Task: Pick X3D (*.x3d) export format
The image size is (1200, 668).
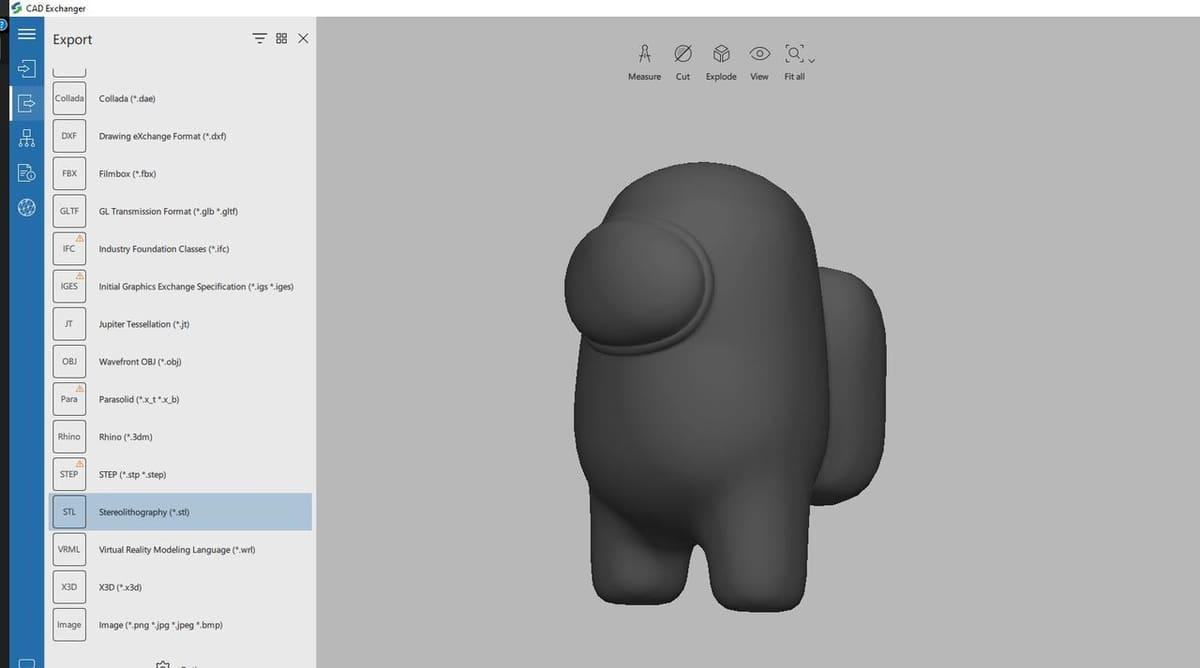Action: coord(180,587)
